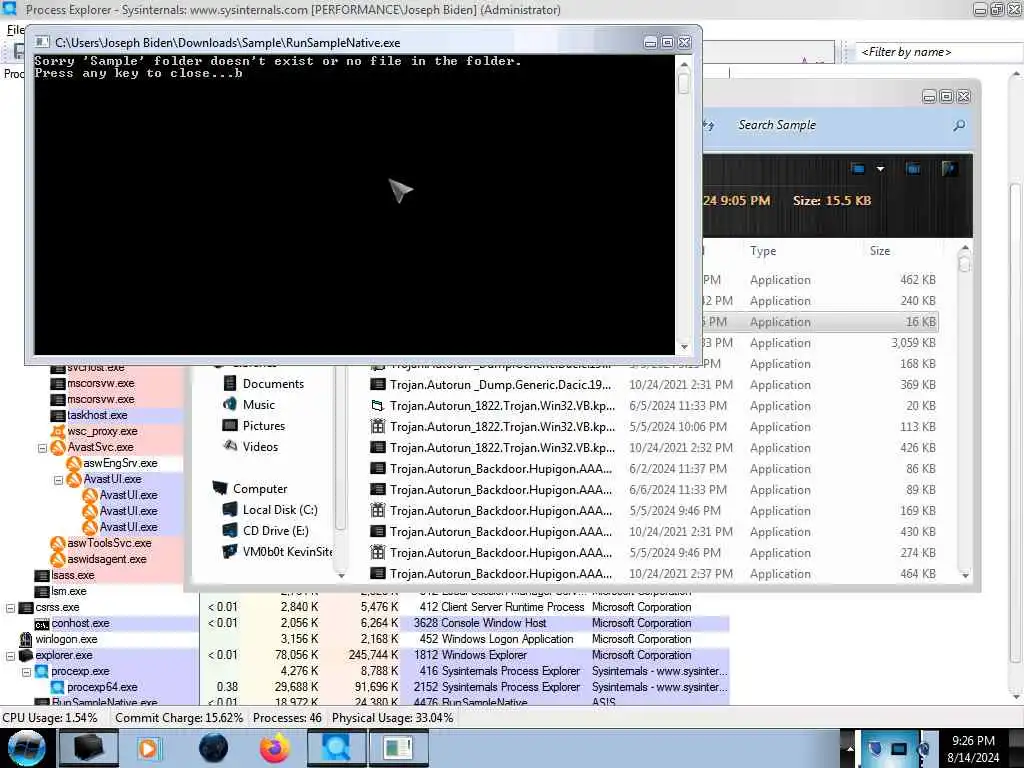Click the AvastSvc.exe process icon
This screenshot has width=1024, height=768.
coord(58,447)
